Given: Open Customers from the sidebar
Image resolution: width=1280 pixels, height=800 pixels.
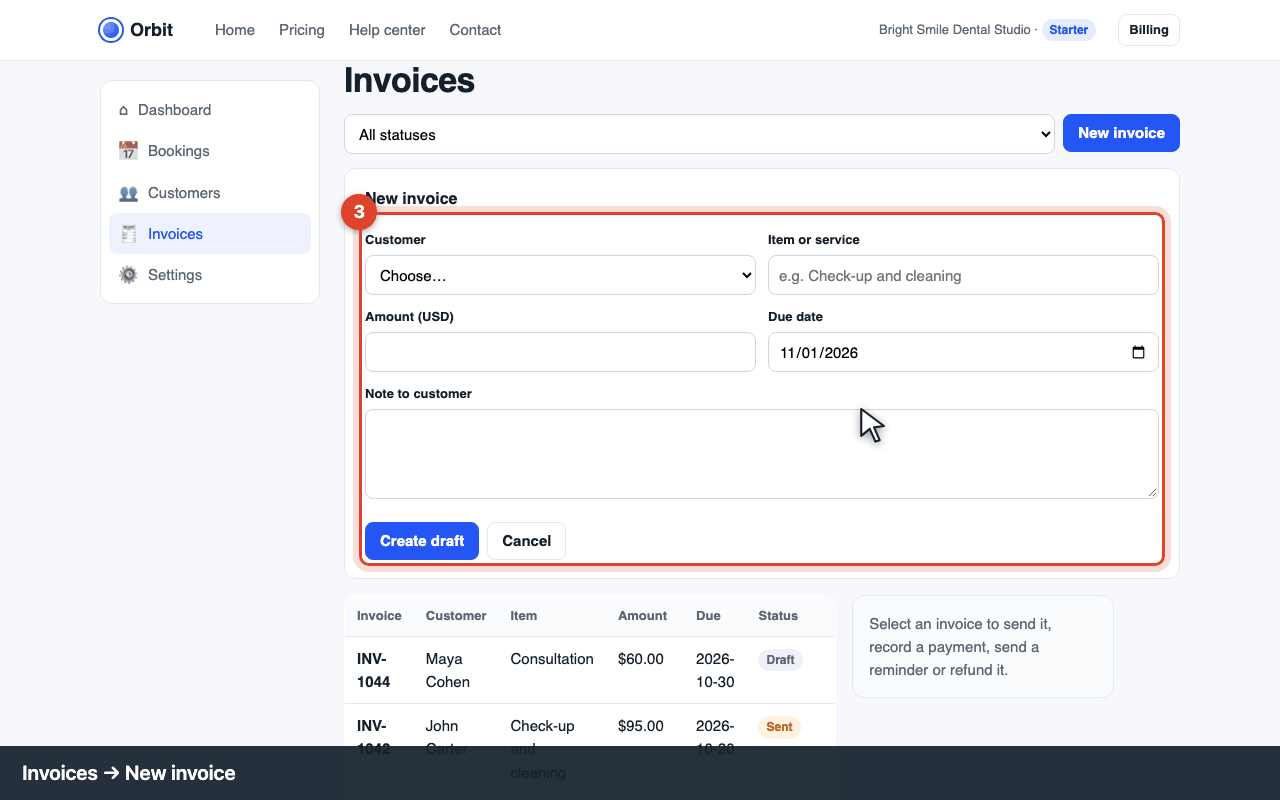Looking at the screenshot, I should pos(210,193).
